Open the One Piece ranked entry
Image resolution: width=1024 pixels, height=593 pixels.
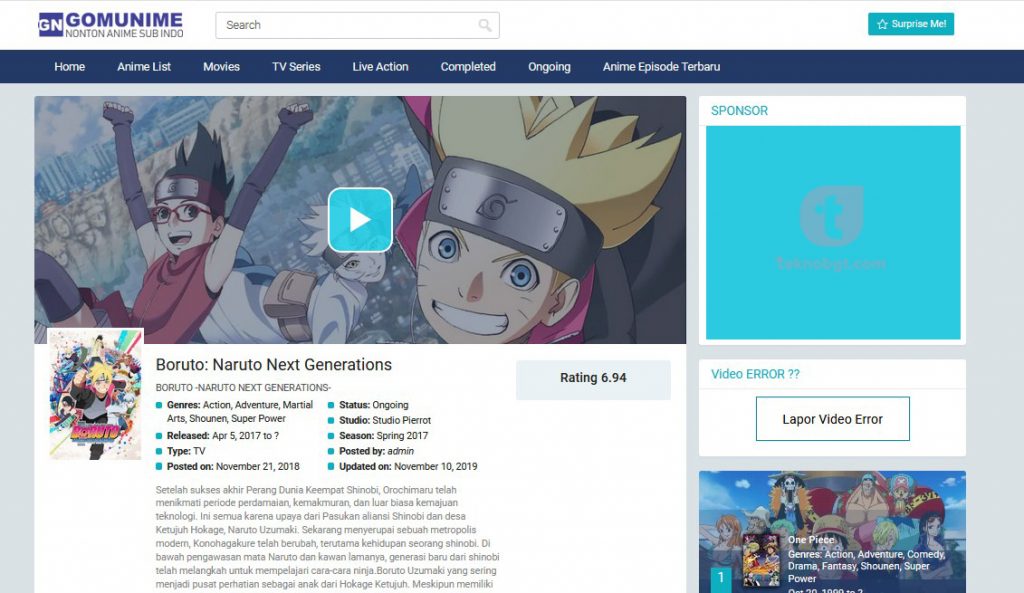[x=832, y=532]
